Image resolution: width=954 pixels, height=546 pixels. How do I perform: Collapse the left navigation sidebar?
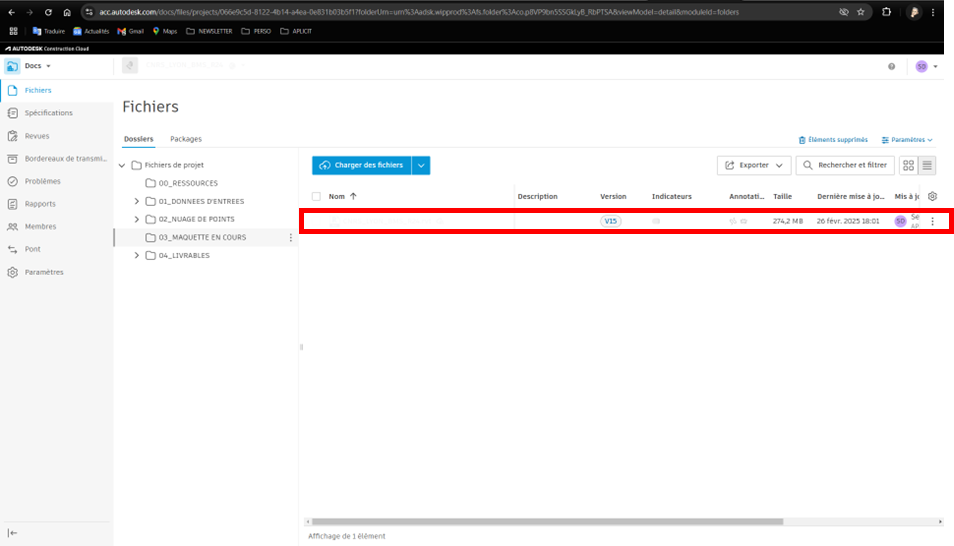[x=12, y=533]
